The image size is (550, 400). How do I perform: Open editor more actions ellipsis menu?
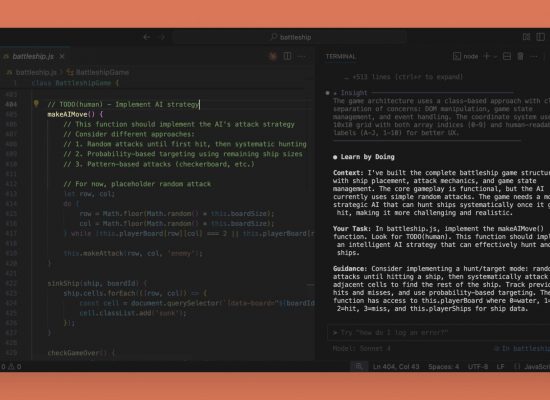[302, 56]
